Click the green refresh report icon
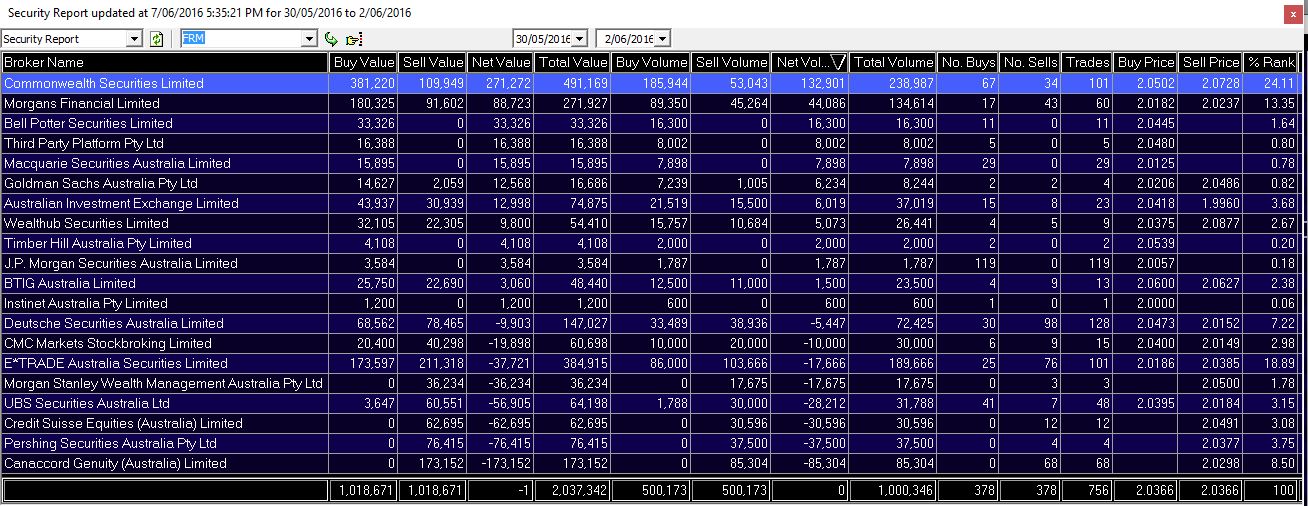Image resolution: width=1308 pixels, height=506 pixels. 156,39
